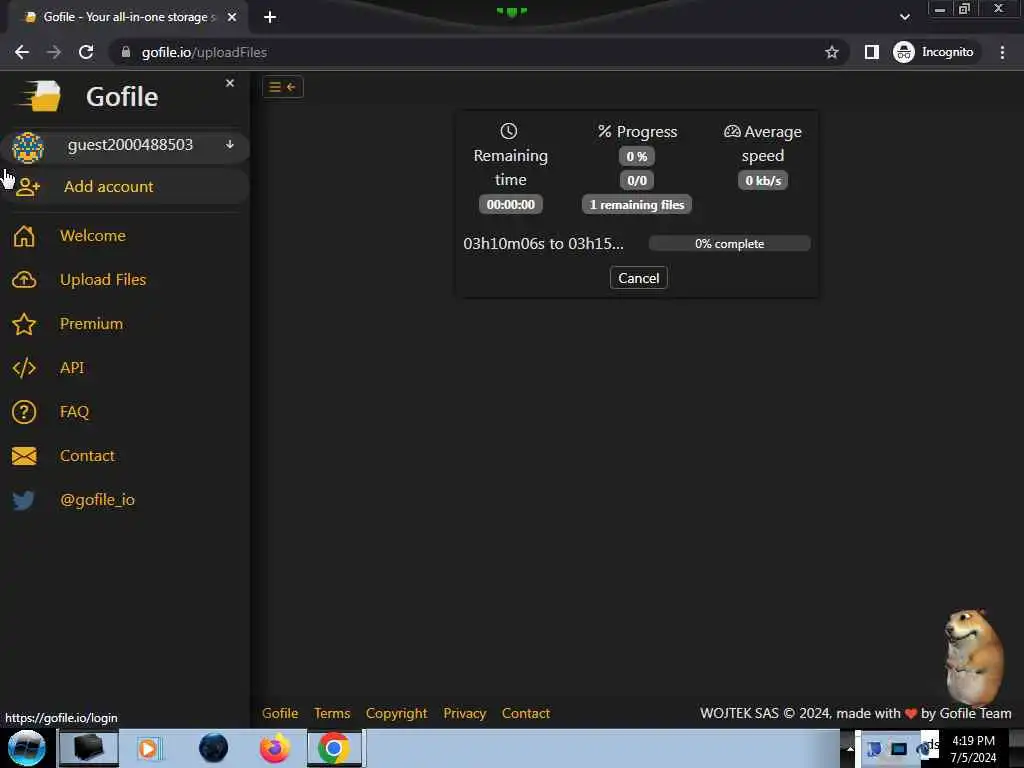Go back with the browser back arrow
The image size is (1024, 768).
pos(22,52)
